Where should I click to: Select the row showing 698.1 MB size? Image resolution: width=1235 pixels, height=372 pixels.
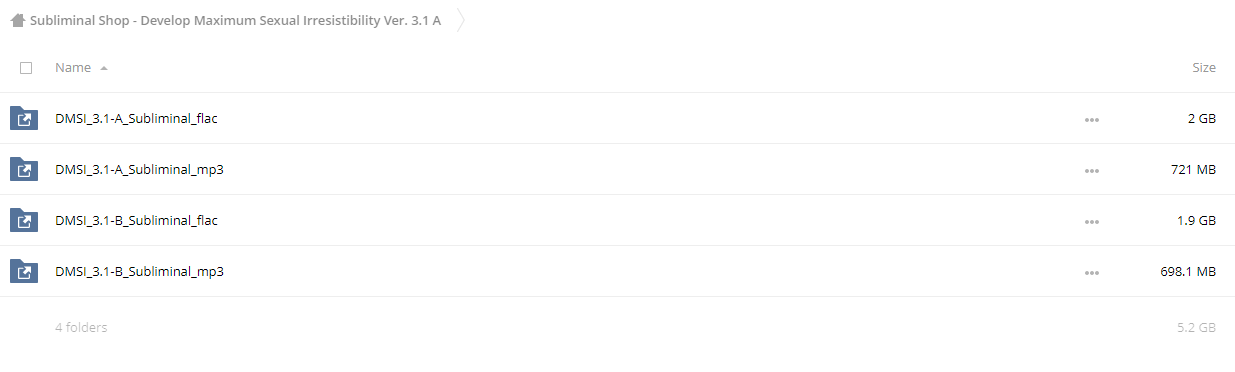pos(617,271)
